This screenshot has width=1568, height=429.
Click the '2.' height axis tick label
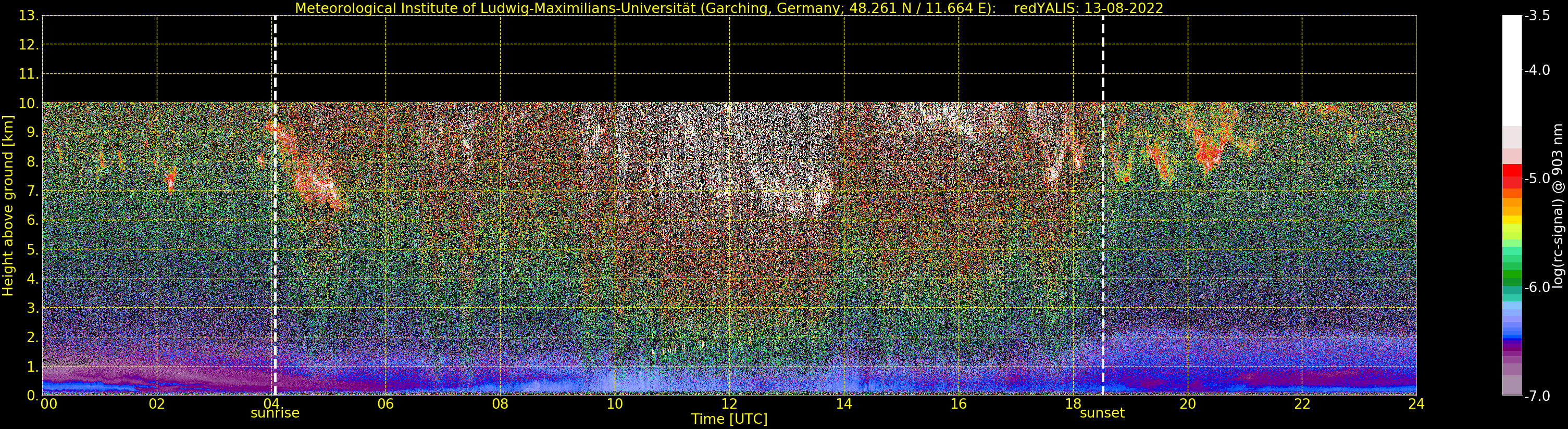33,337
